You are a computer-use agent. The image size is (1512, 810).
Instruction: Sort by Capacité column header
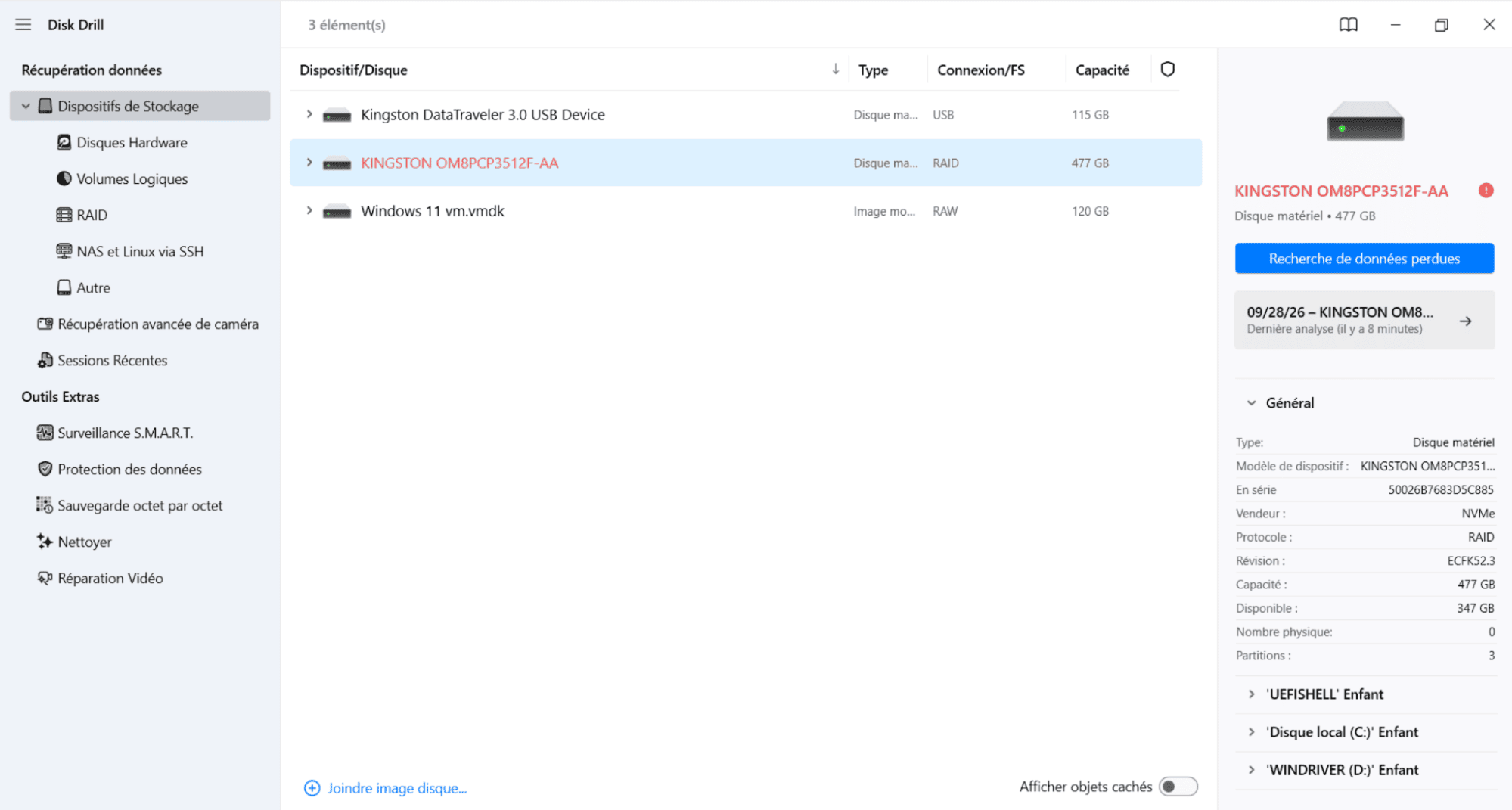[1102, 70]
